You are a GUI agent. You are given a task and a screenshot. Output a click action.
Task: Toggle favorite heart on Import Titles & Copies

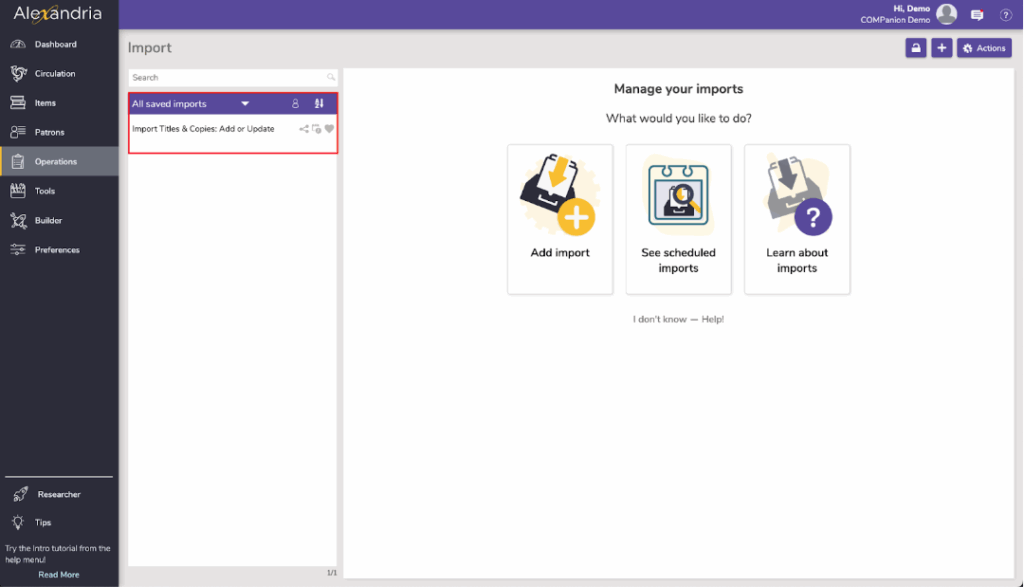tap(329, 129)
